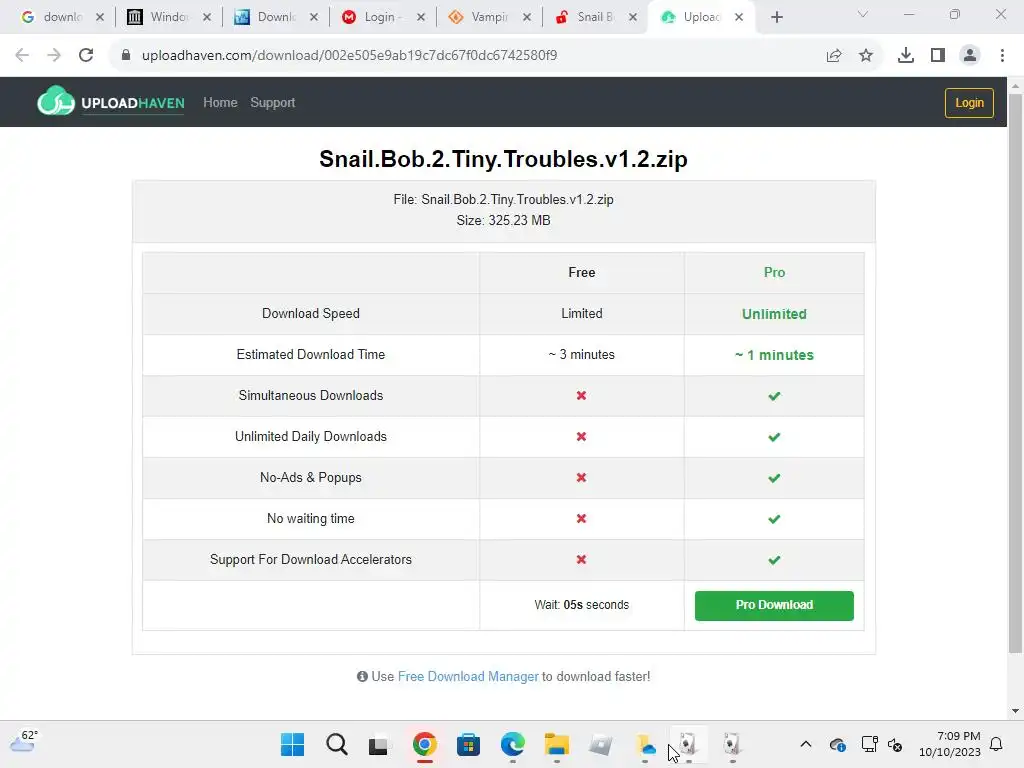Click the 'Pro' column header
1024x768 pixels.
pos(774,272)
